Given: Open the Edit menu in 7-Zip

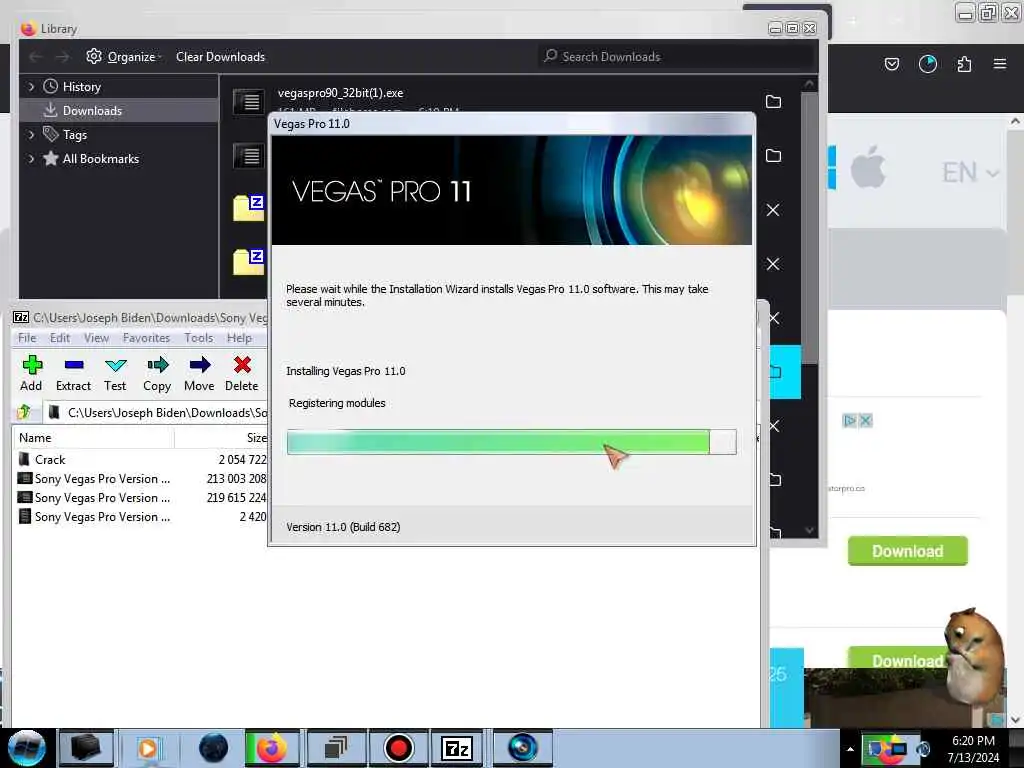Looking at the screenshot, I should tap(59, 338).
